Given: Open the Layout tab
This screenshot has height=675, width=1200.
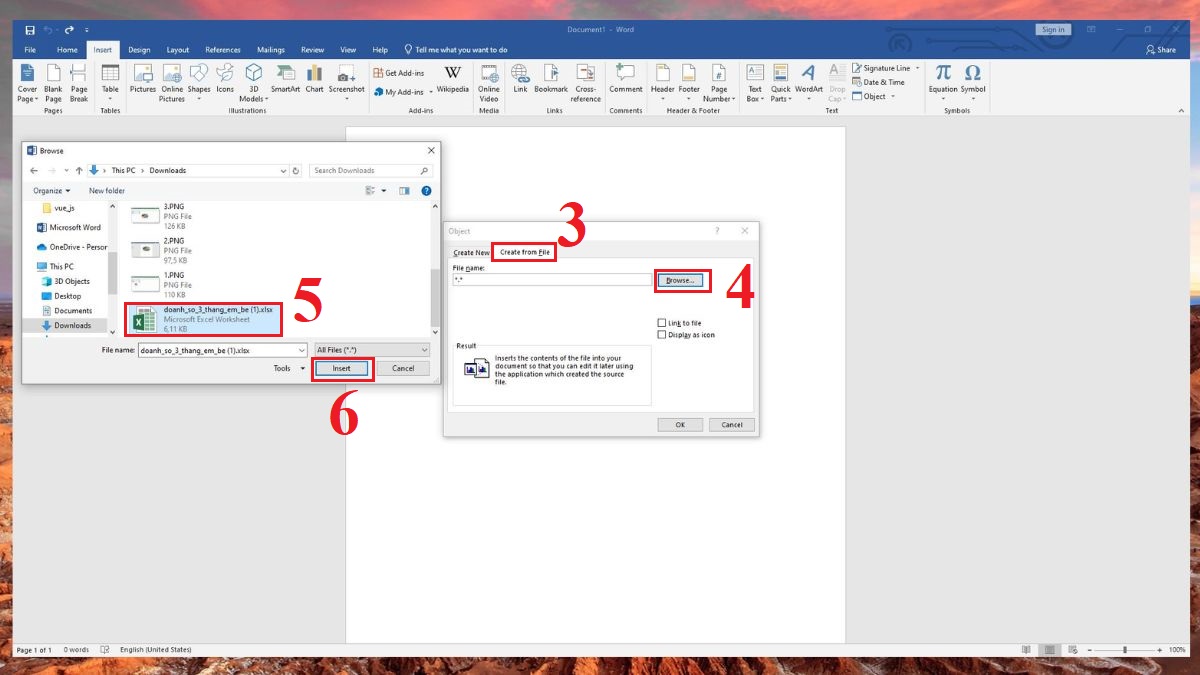Looking at the screenshot, I should point(178,49).
